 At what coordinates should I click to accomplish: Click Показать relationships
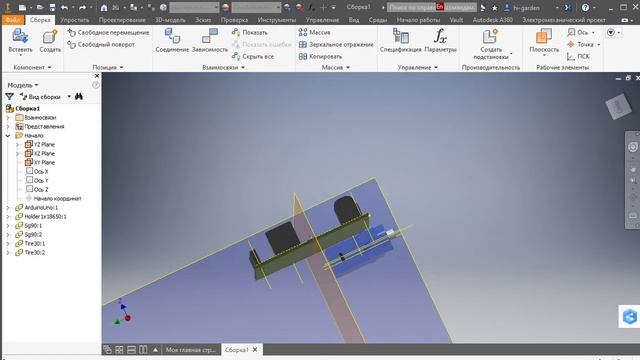point(250,32)
